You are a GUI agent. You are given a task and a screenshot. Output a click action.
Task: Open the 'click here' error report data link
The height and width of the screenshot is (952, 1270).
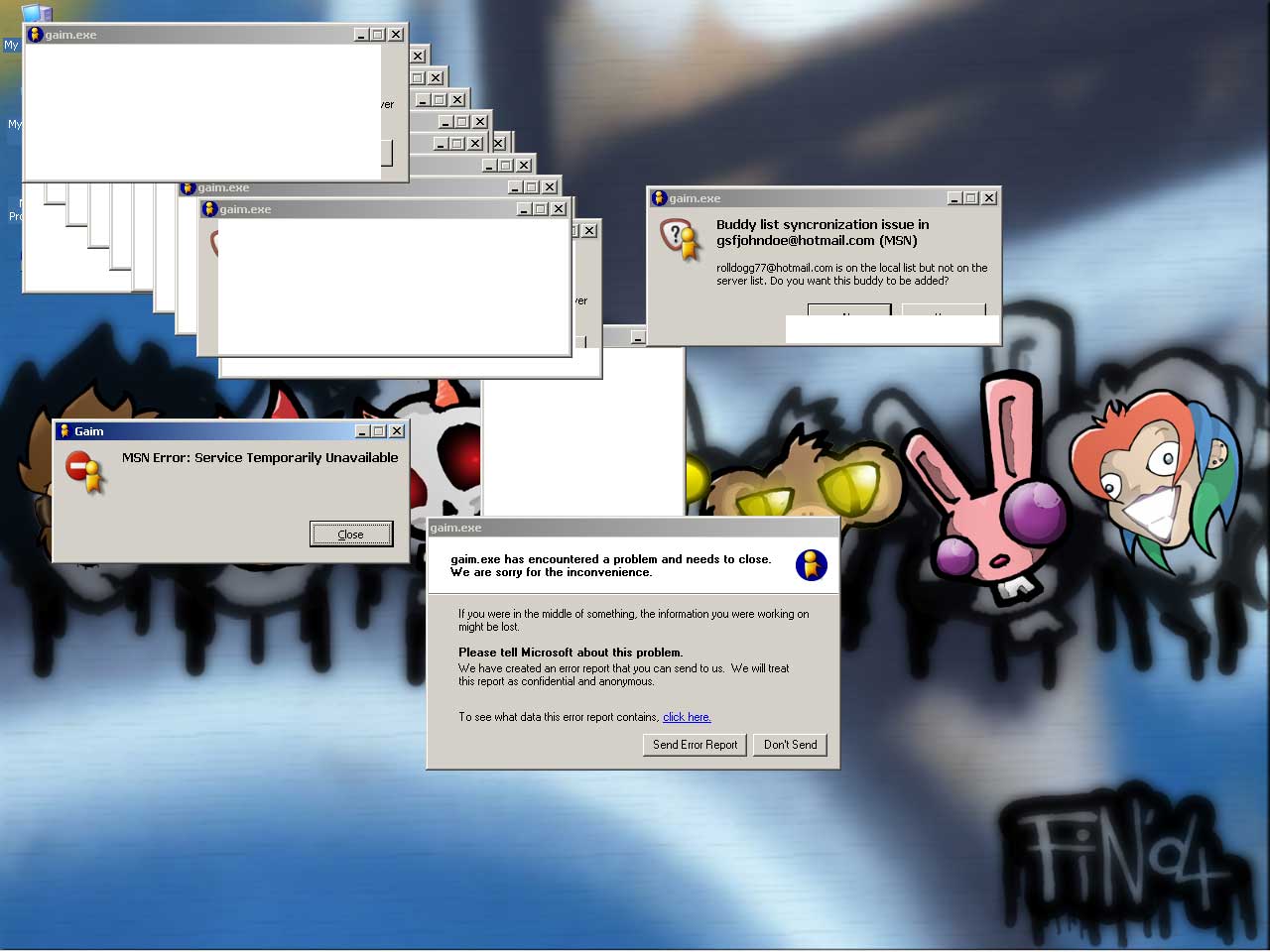click(687, 717)
